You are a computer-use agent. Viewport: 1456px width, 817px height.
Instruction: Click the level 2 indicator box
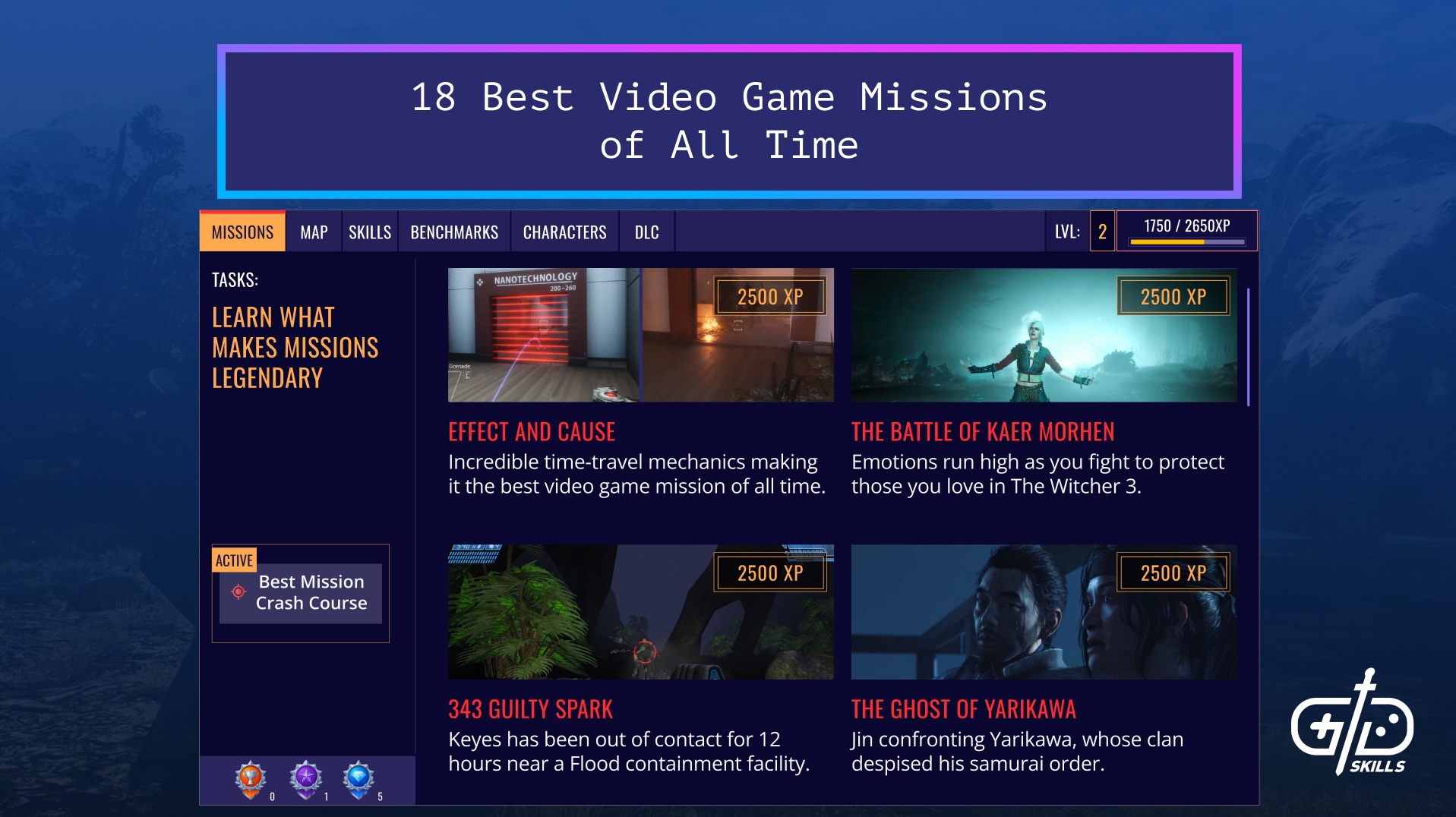pyautogui.click(x=1102, y=232)
